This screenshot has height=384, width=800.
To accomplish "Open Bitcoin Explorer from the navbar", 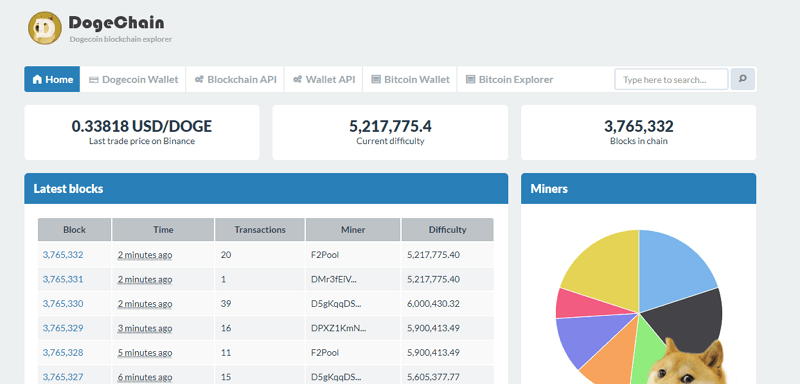I will point(509,79).
